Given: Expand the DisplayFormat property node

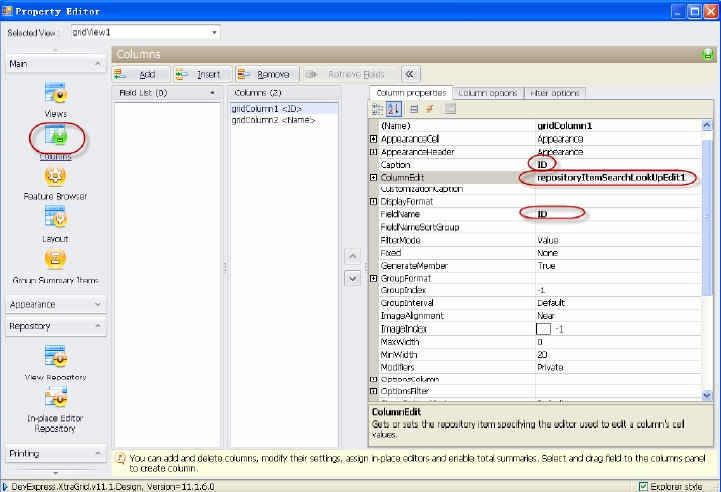Looking at the screenshot, I should point(373,201).
